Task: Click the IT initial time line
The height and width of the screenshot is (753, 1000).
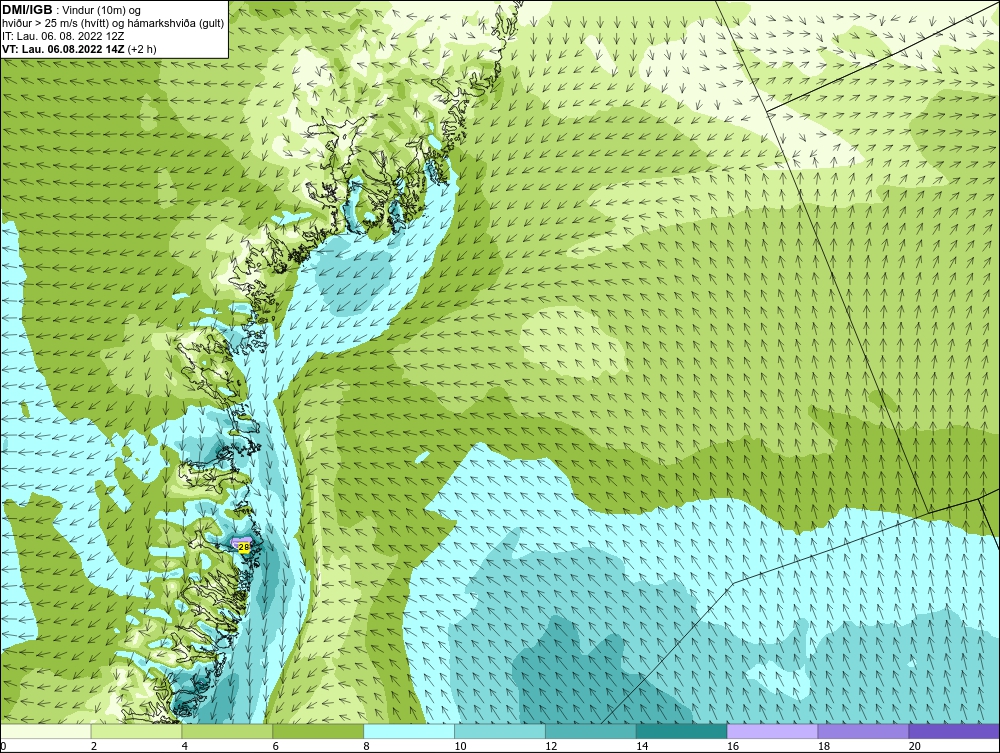Action: click(63, 36)
